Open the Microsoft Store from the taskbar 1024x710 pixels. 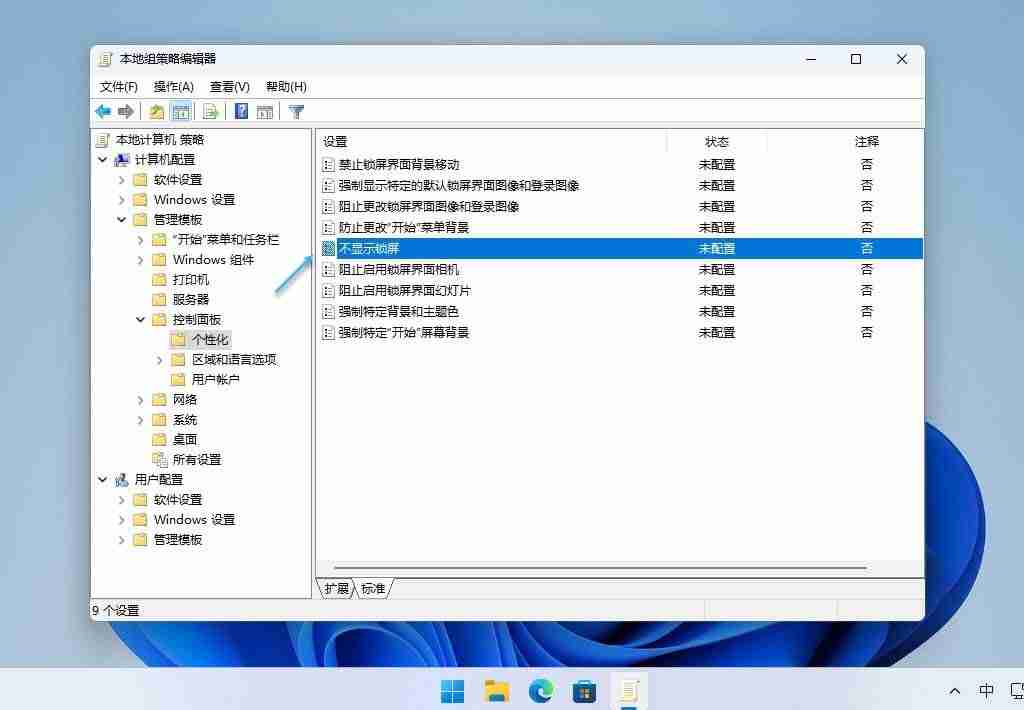click(x=584, y=690)
